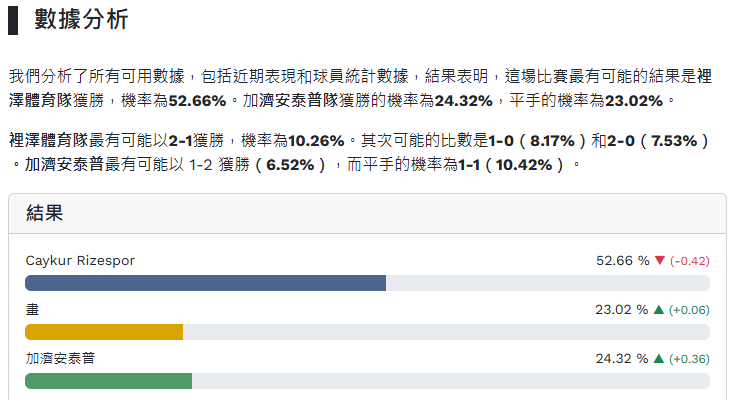
Task: Click the unfilled grey part of the draw bar
Action: click(445, 332)
